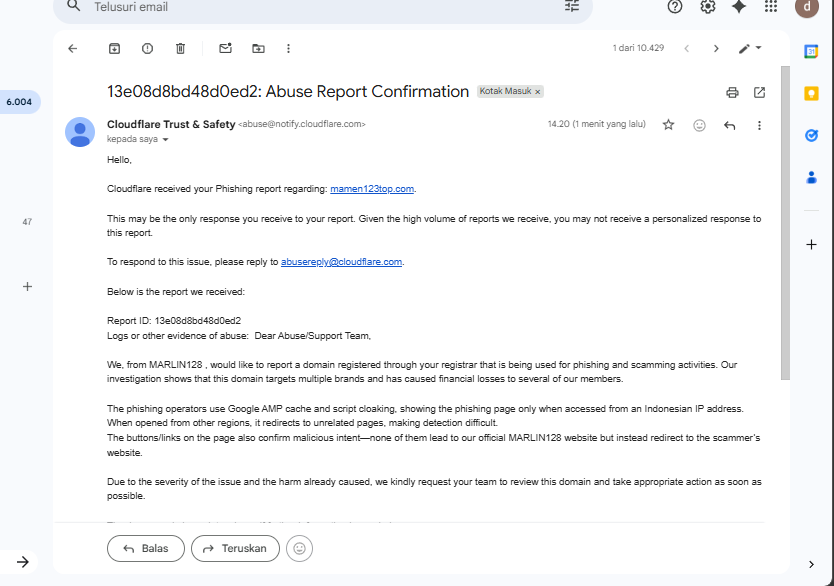
Task: Expand recipient details next to kepada saya
Action: pyautogui.click(x=166, y=140)
